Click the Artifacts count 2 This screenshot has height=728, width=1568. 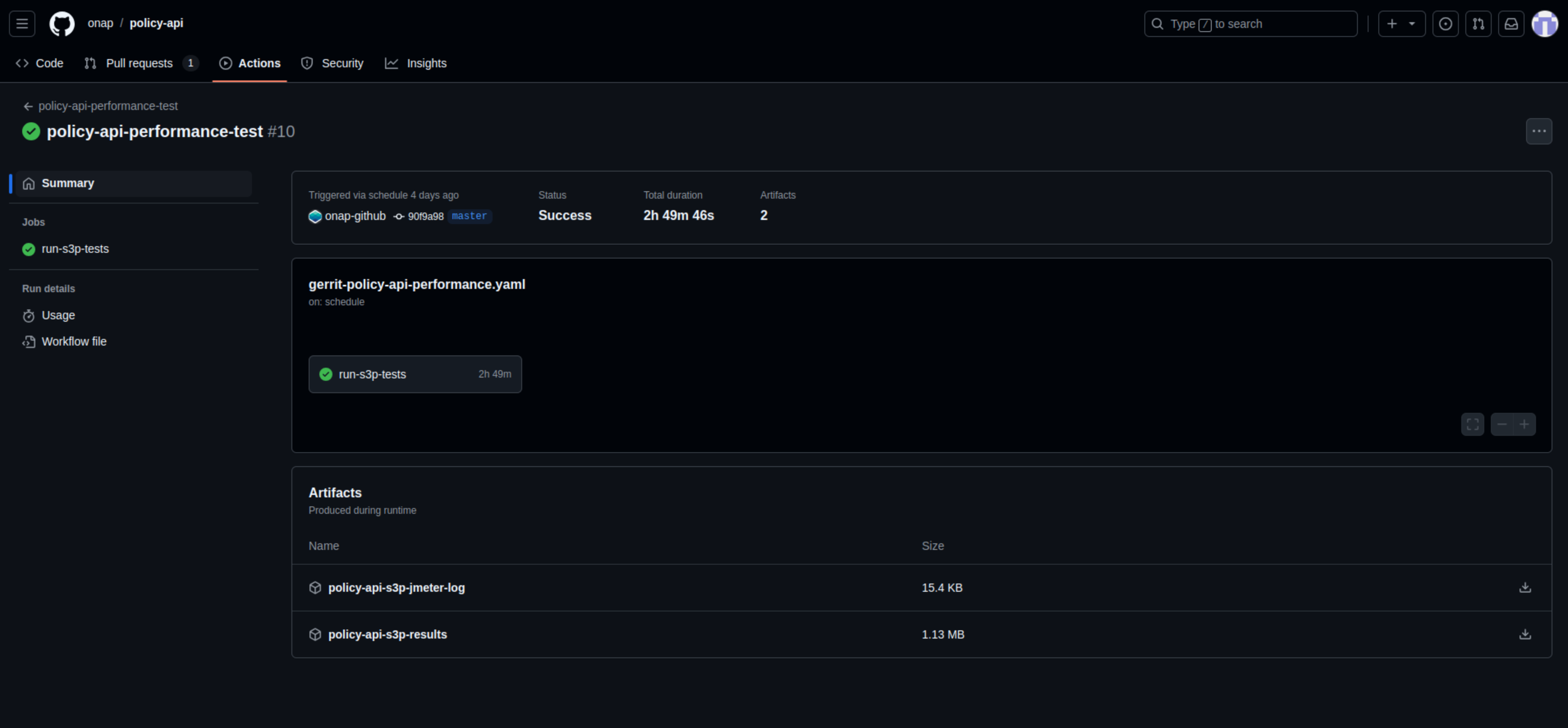pos(764,215)
